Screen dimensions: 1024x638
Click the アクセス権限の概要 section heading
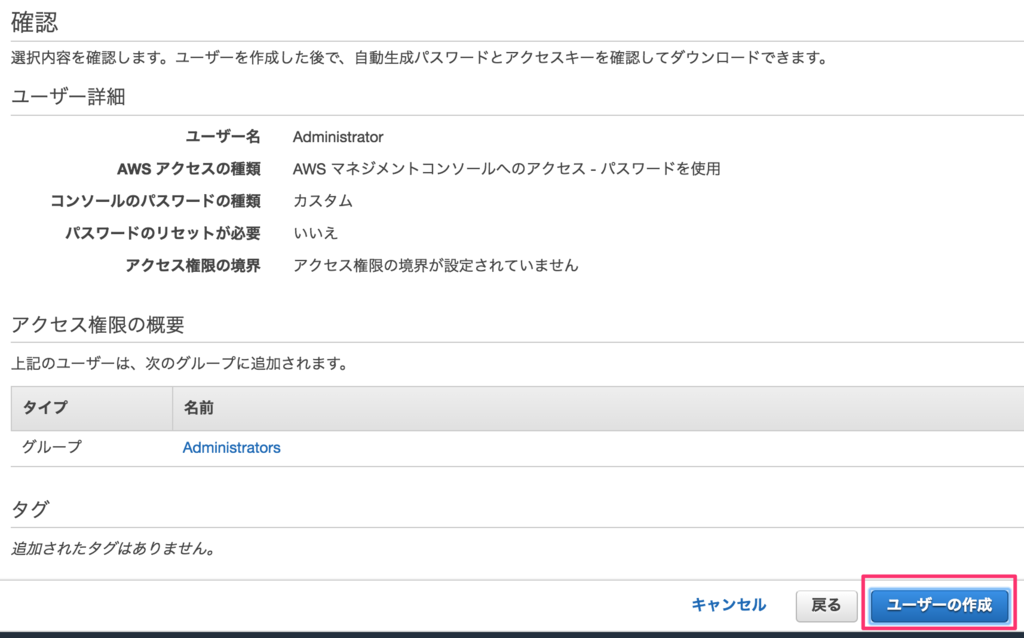[x=85, y=322]
